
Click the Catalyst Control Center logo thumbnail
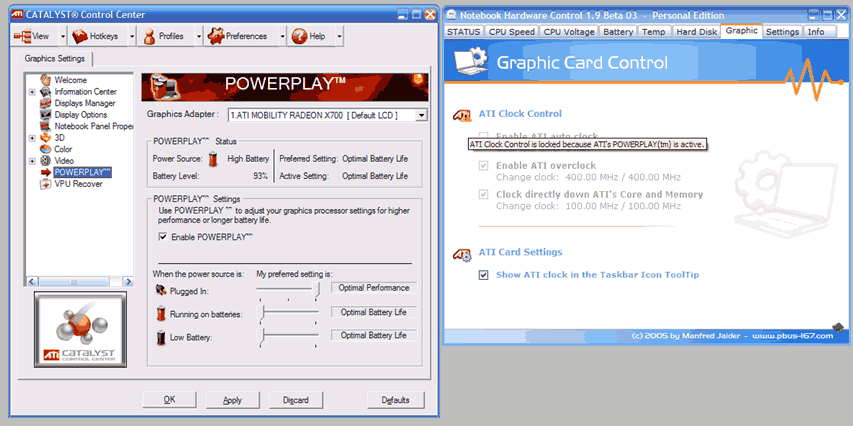pyautogui.click(x=80, y=329)
